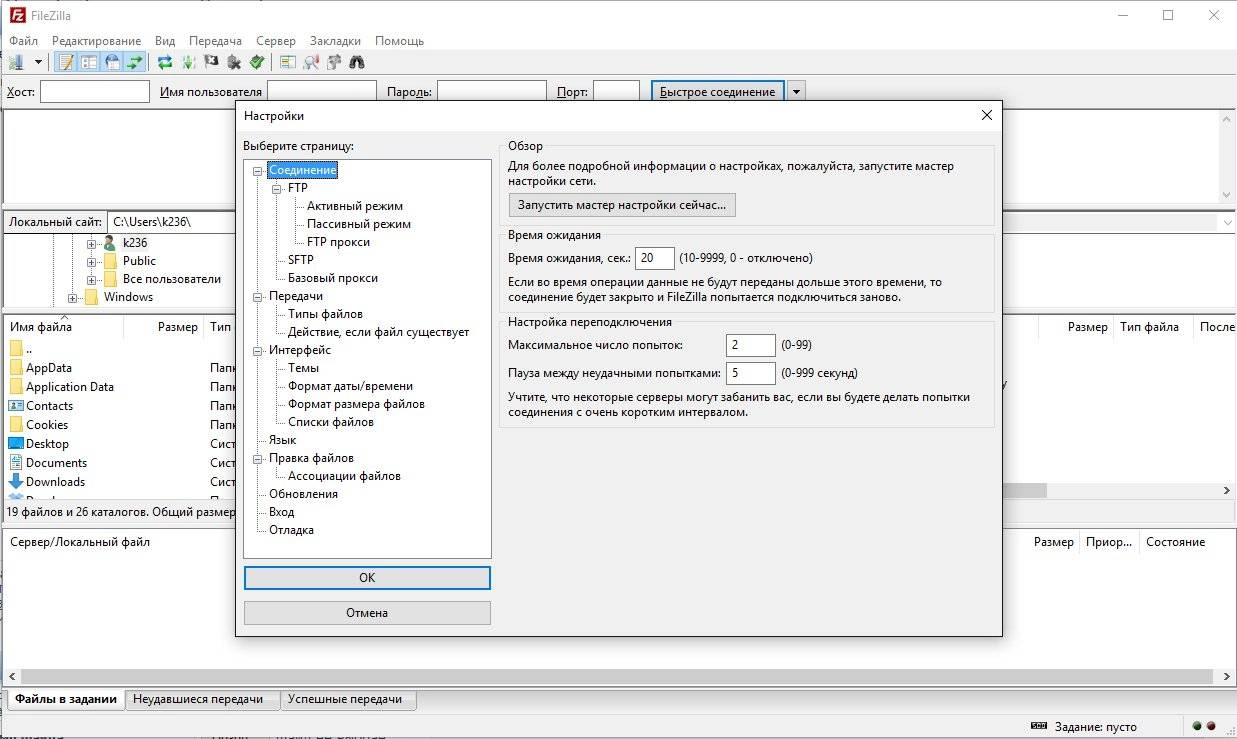The width and height of the screenshot is (1237, 739).
Task: Click the AppData folder icon
Action: click(16, 368)
